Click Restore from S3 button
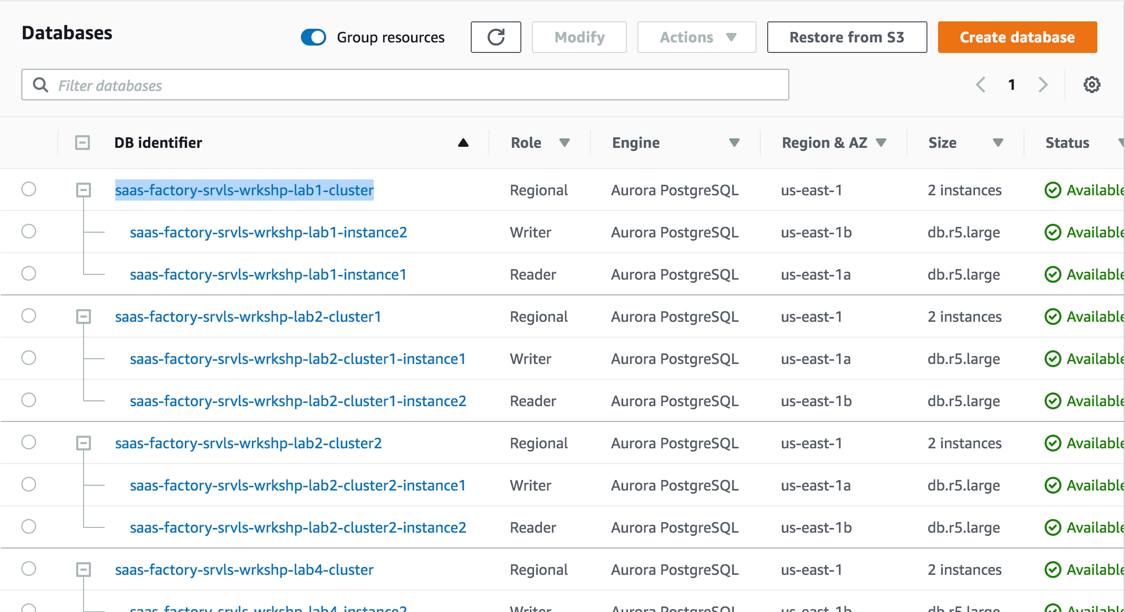Viewport: 1125px width, 612px height. point(847,37)
